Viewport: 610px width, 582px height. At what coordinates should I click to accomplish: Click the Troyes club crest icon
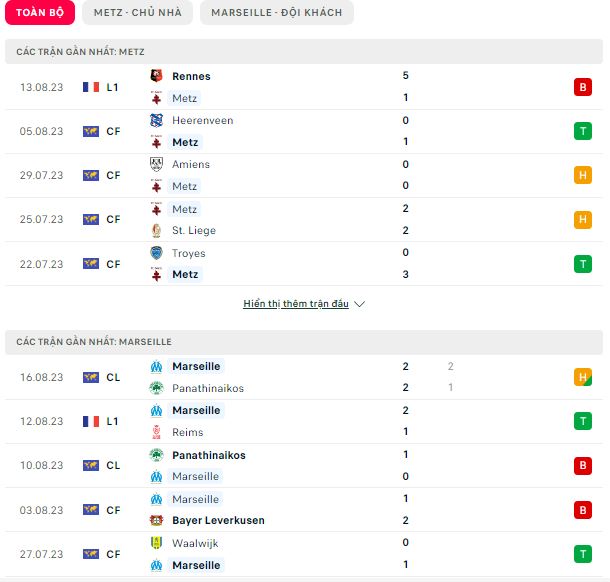coord(156,253)
